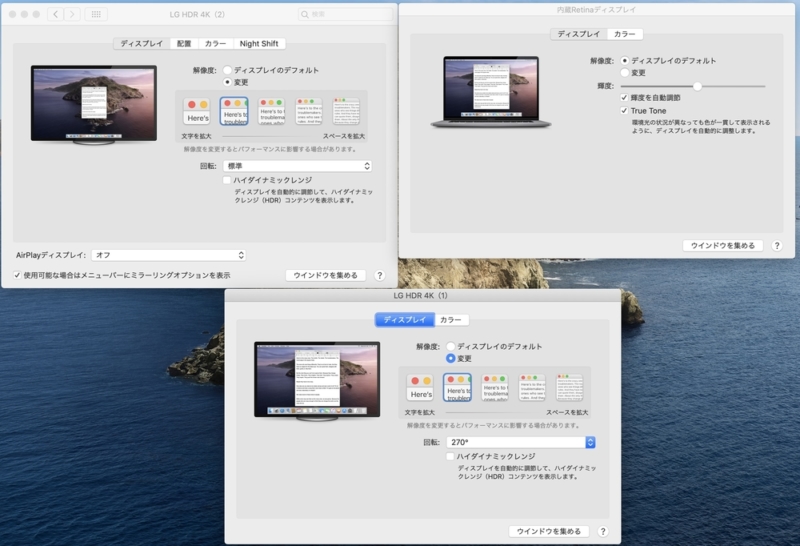This screenshot has width=800, height=546.
Task: Select 変更 radio in LG HDR 4K (2)
Action: coord(228,82)
